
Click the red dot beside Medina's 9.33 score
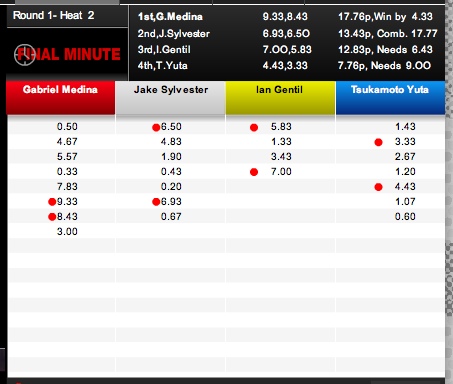pos(52,202)
